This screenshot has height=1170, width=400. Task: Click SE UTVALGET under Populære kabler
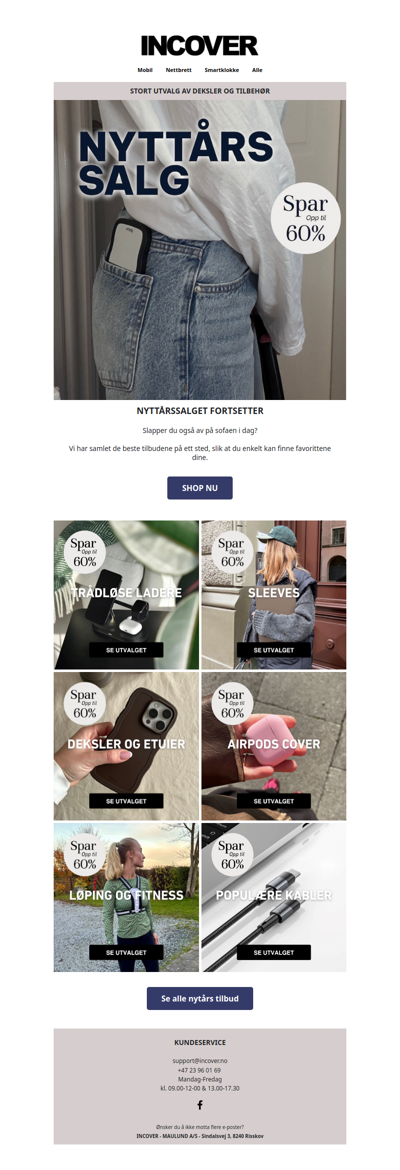pyautogui.click(x=274, y=953)
